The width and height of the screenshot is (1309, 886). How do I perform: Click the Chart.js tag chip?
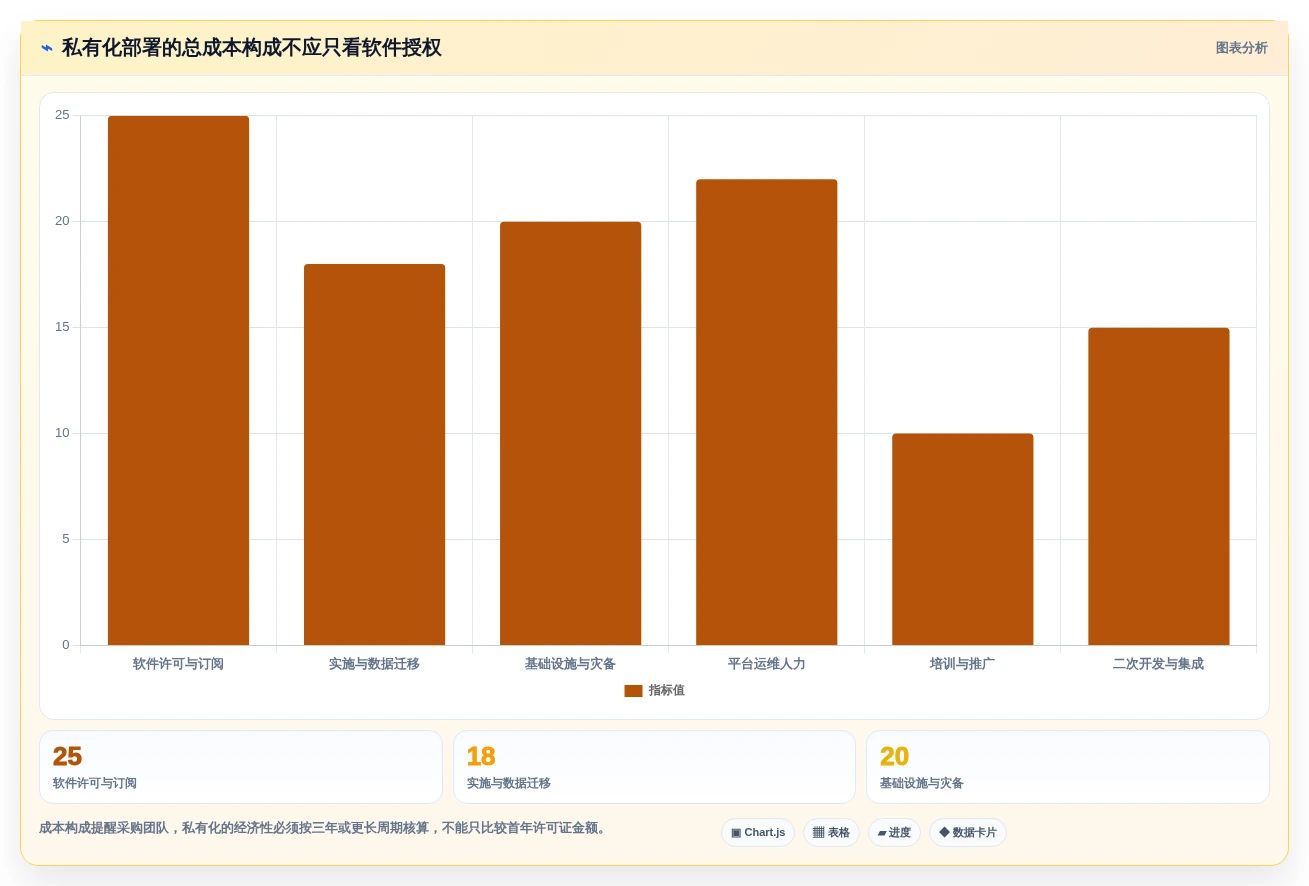(x=758, y=833)
